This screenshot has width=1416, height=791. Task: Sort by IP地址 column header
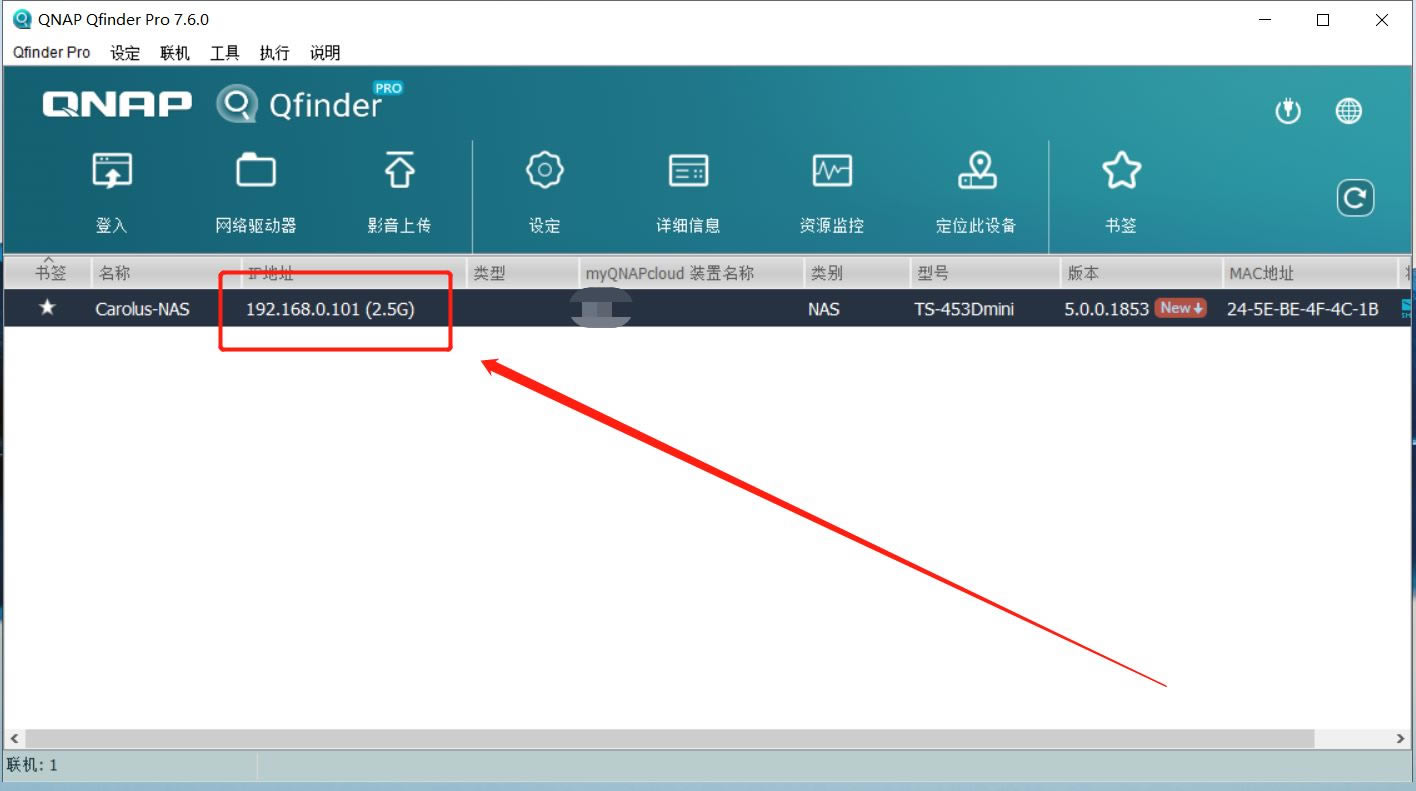tap(354, 273)
